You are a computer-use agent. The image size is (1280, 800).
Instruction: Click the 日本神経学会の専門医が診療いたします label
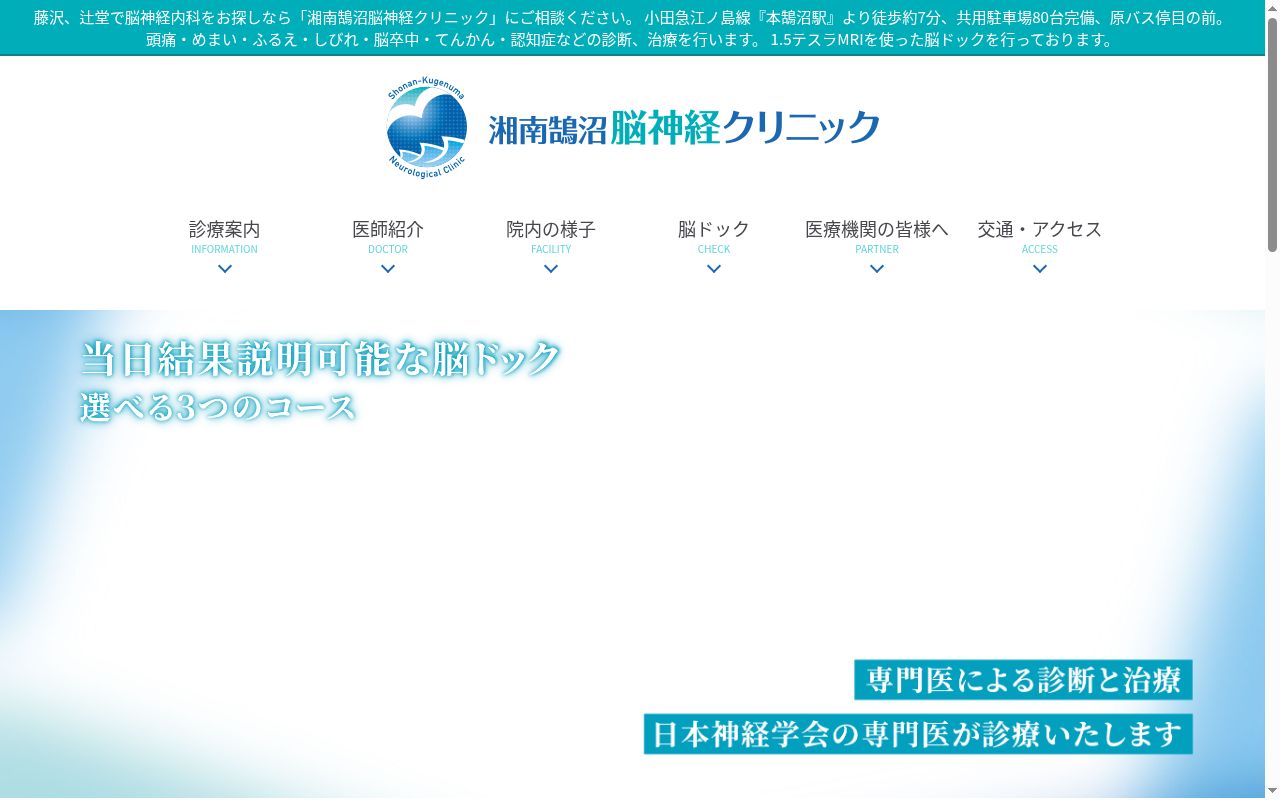point(918,734)
